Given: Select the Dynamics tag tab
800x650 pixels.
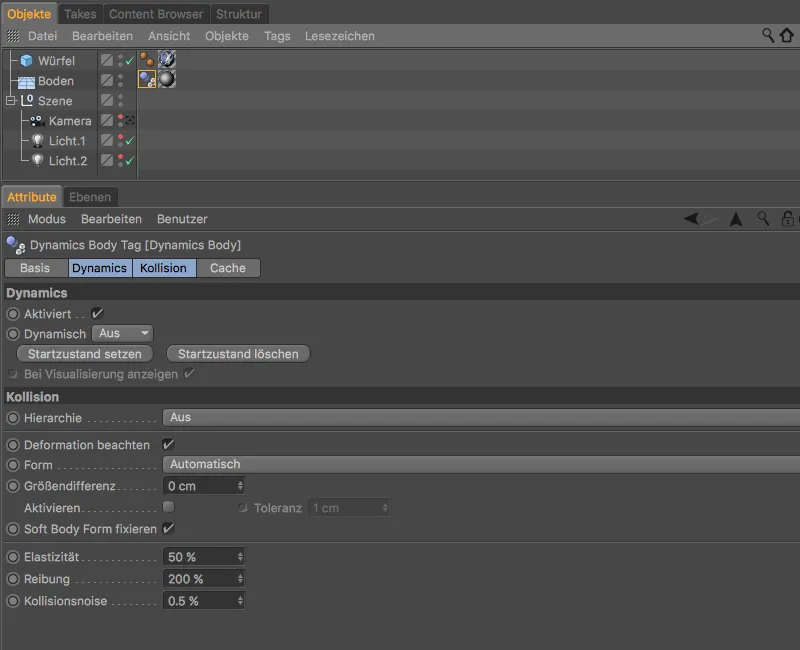Looking at the screenshot, I should tap(99, 268).
